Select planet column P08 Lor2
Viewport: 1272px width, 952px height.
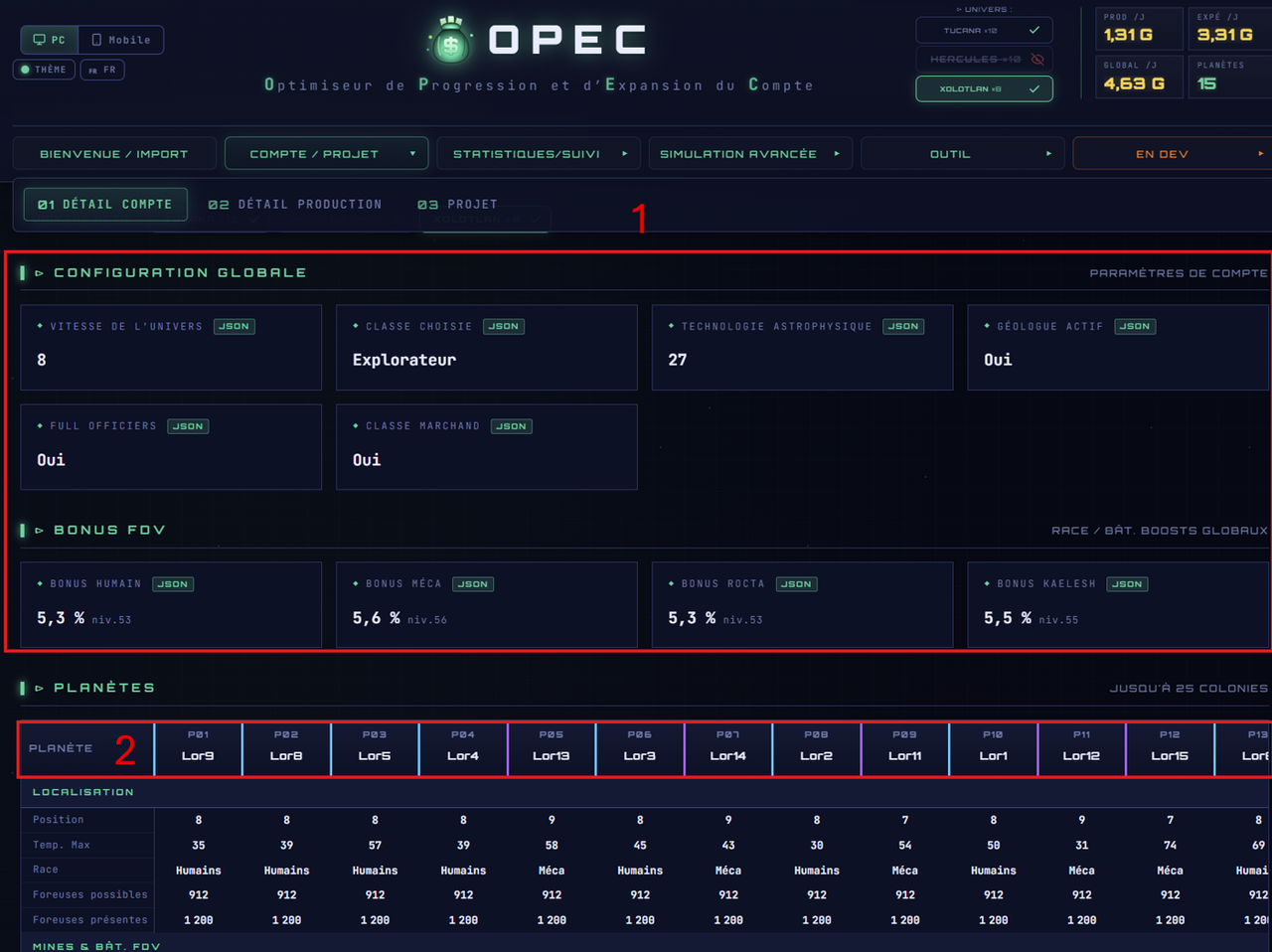[817, 749]
